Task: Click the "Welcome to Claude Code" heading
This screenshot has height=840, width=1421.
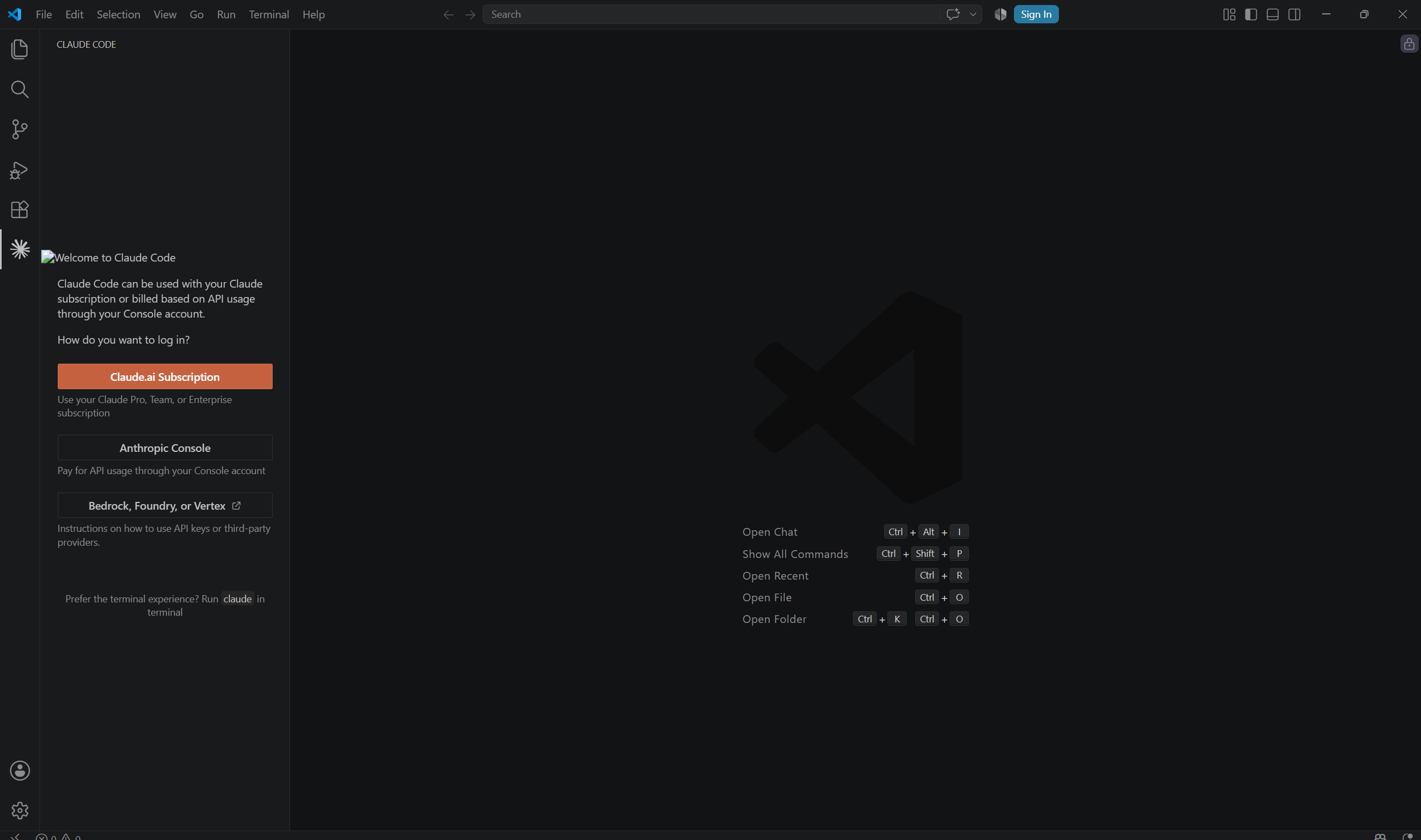Action: coord(114,258)
